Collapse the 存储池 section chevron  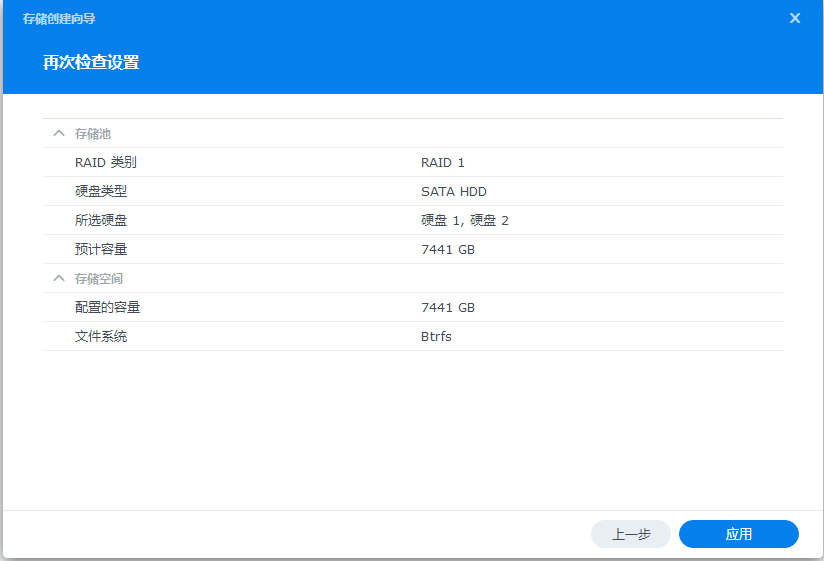point(59,133)
